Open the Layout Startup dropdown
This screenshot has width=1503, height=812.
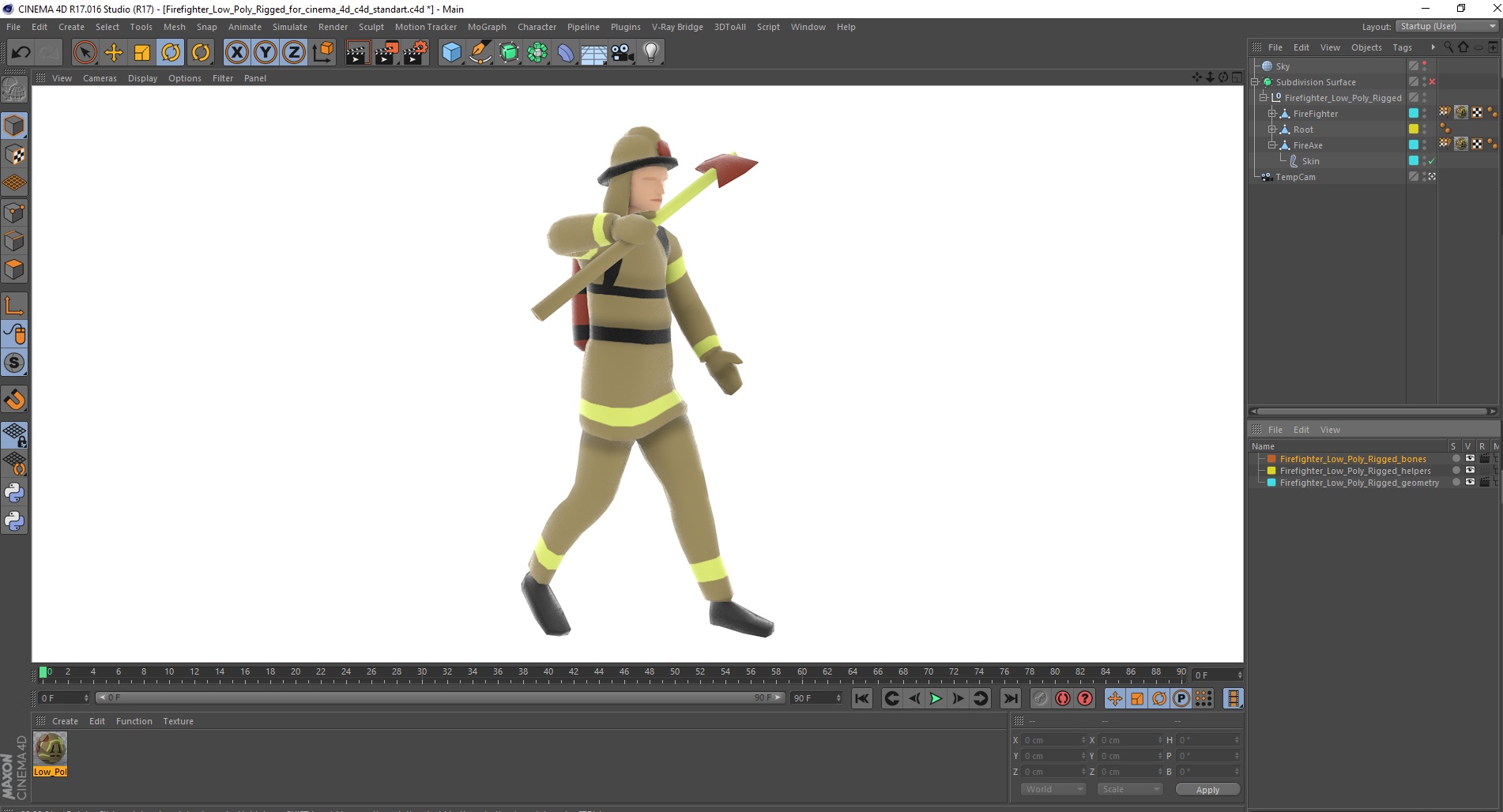pos(1447,26)
